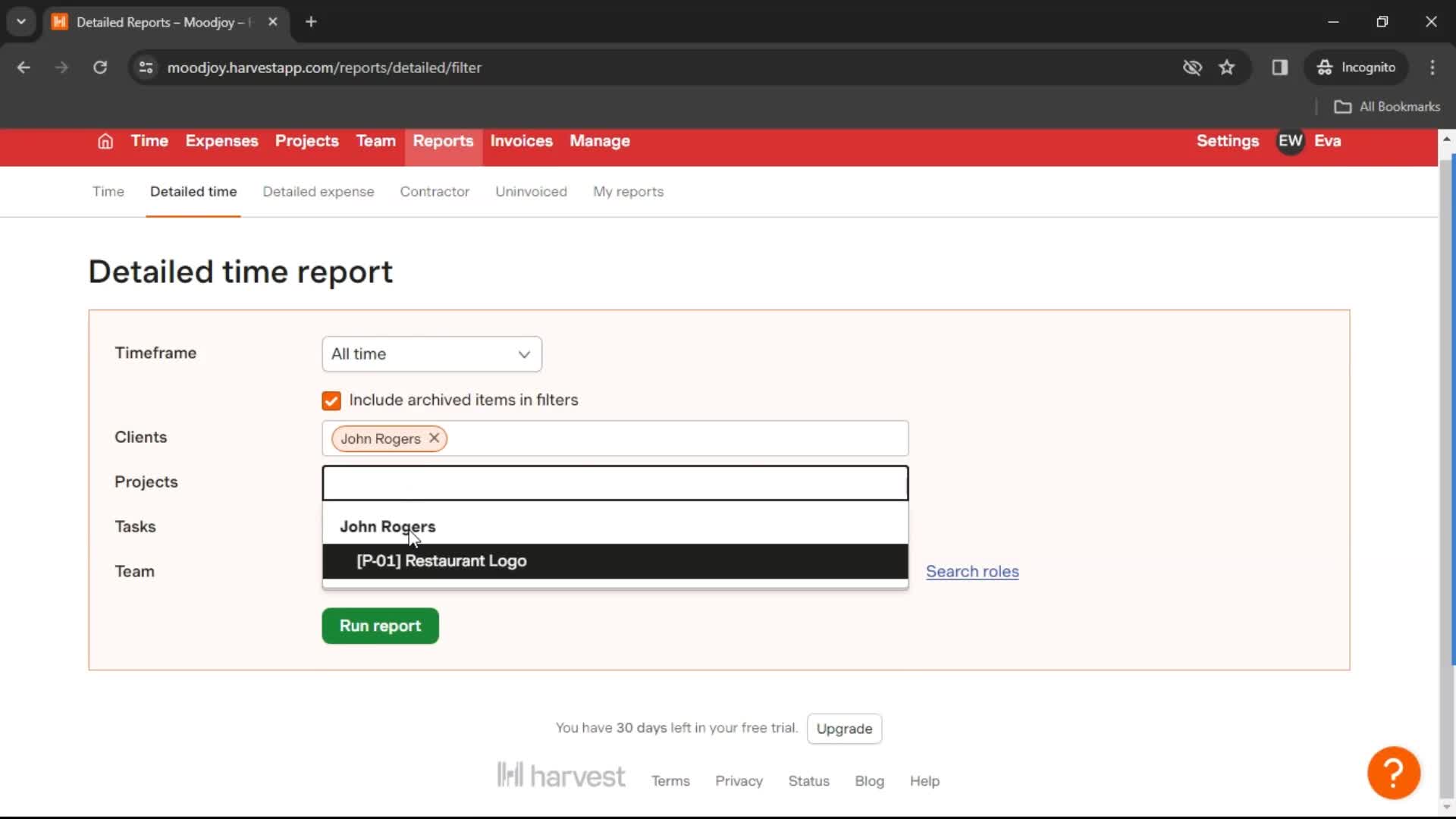Click the Manage navigation icon
This screenshot has height=819, width=1456.
[599, 141]
